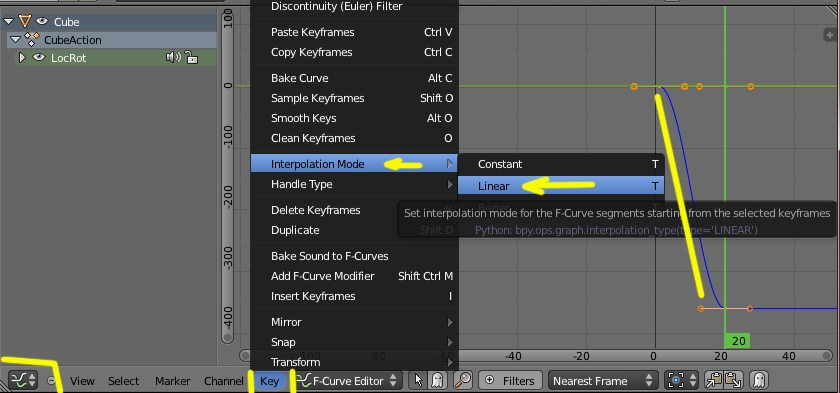840x393 pixels.
Task: Choose Discontinuity (Euler) Filter
Action: click(x=355, y=6)
